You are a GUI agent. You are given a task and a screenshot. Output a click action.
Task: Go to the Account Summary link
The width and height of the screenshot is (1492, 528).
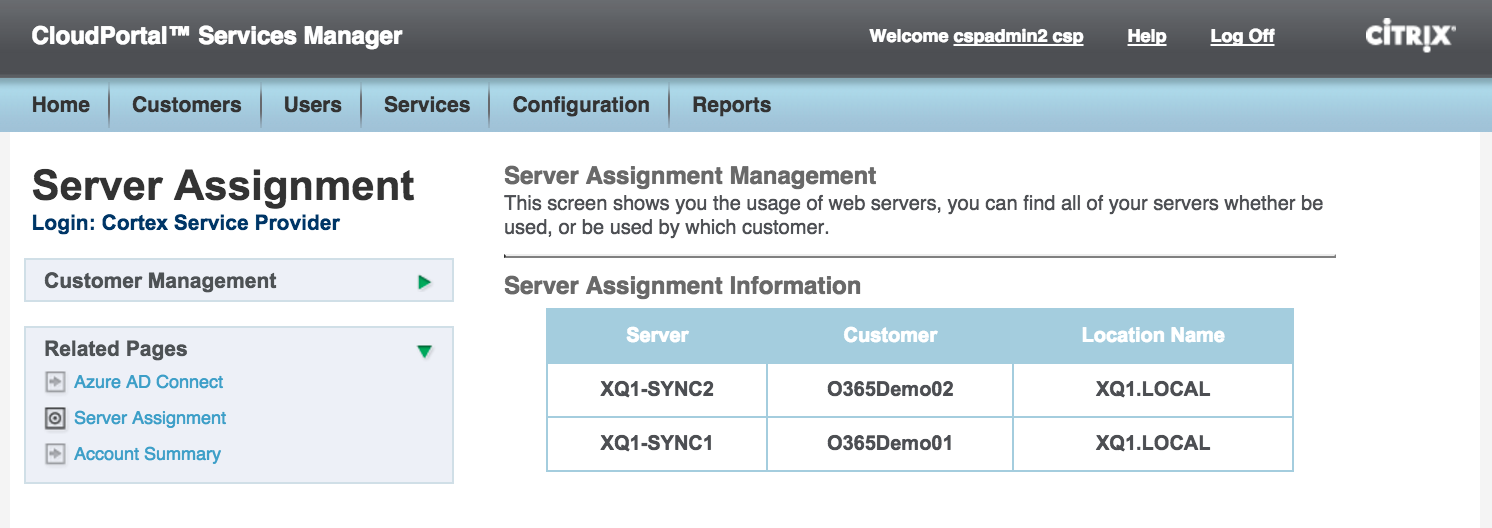[x=147, y=454]
